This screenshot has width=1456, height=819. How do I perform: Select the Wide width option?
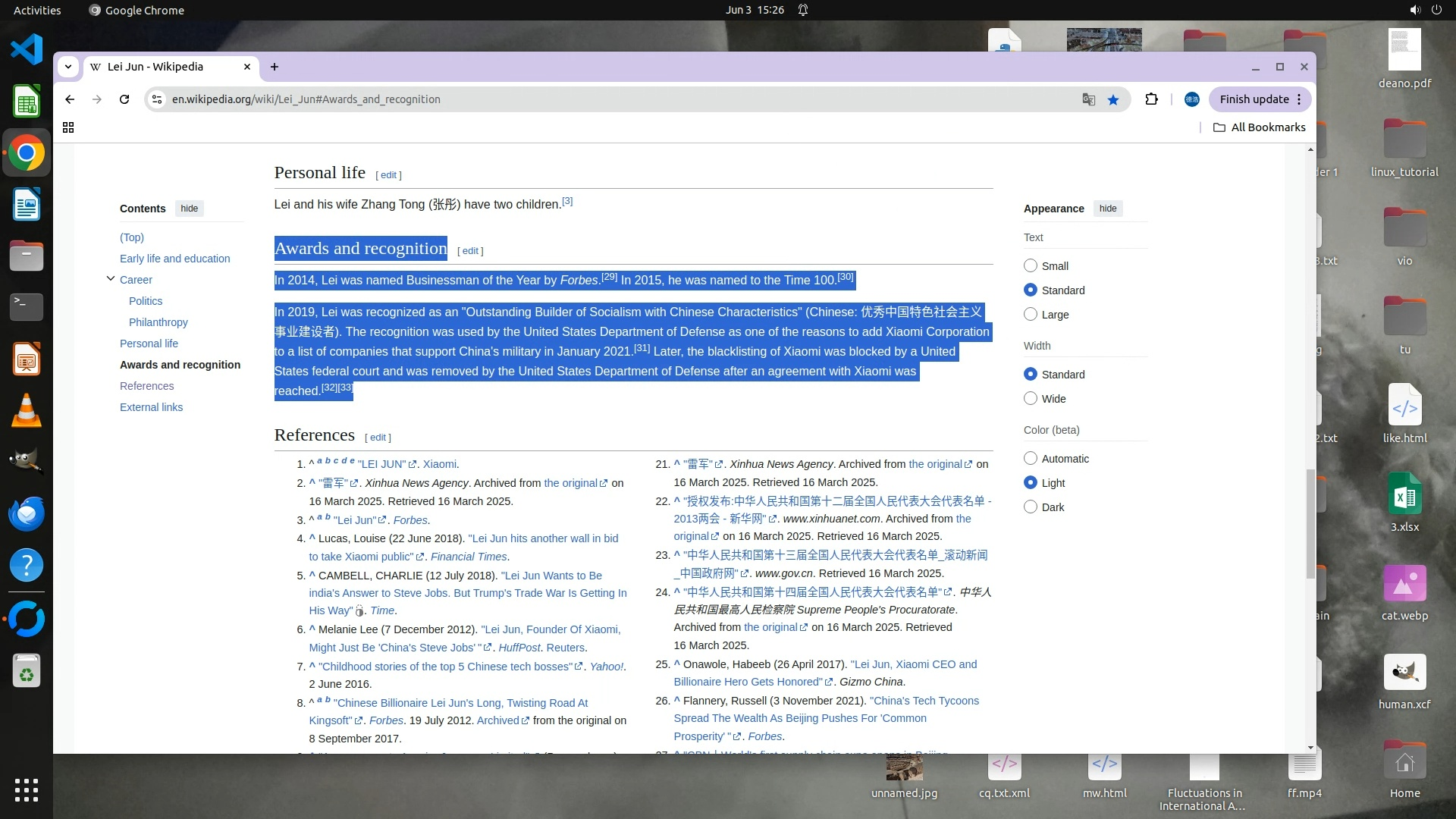coord(1031,398)
